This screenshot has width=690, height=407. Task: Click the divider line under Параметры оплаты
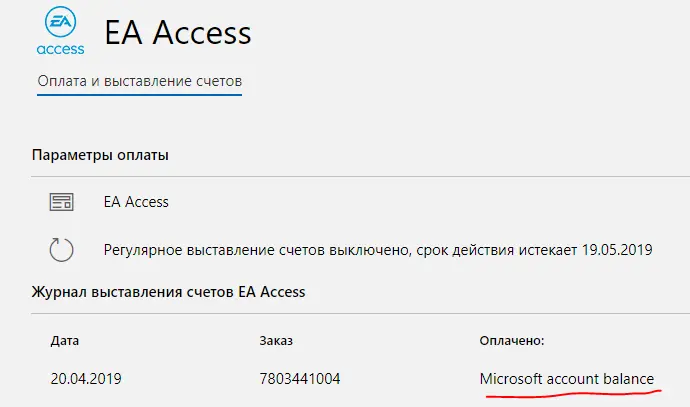[x=360, y=176]
